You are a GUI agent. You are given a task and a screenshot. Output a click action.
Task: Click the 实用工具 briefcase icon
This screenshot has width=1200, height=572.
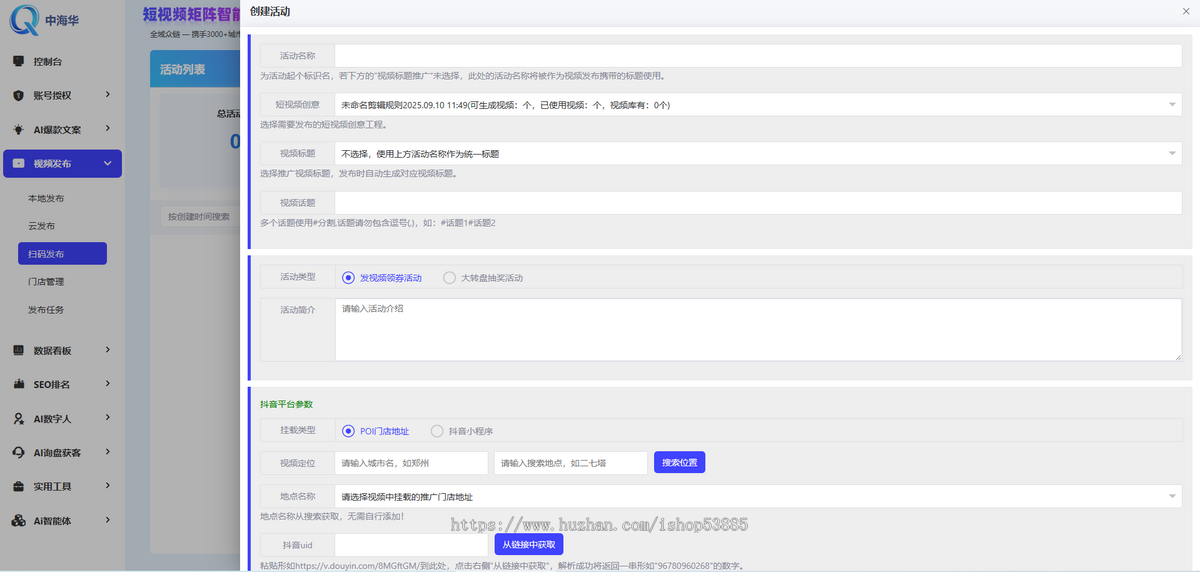18,487
